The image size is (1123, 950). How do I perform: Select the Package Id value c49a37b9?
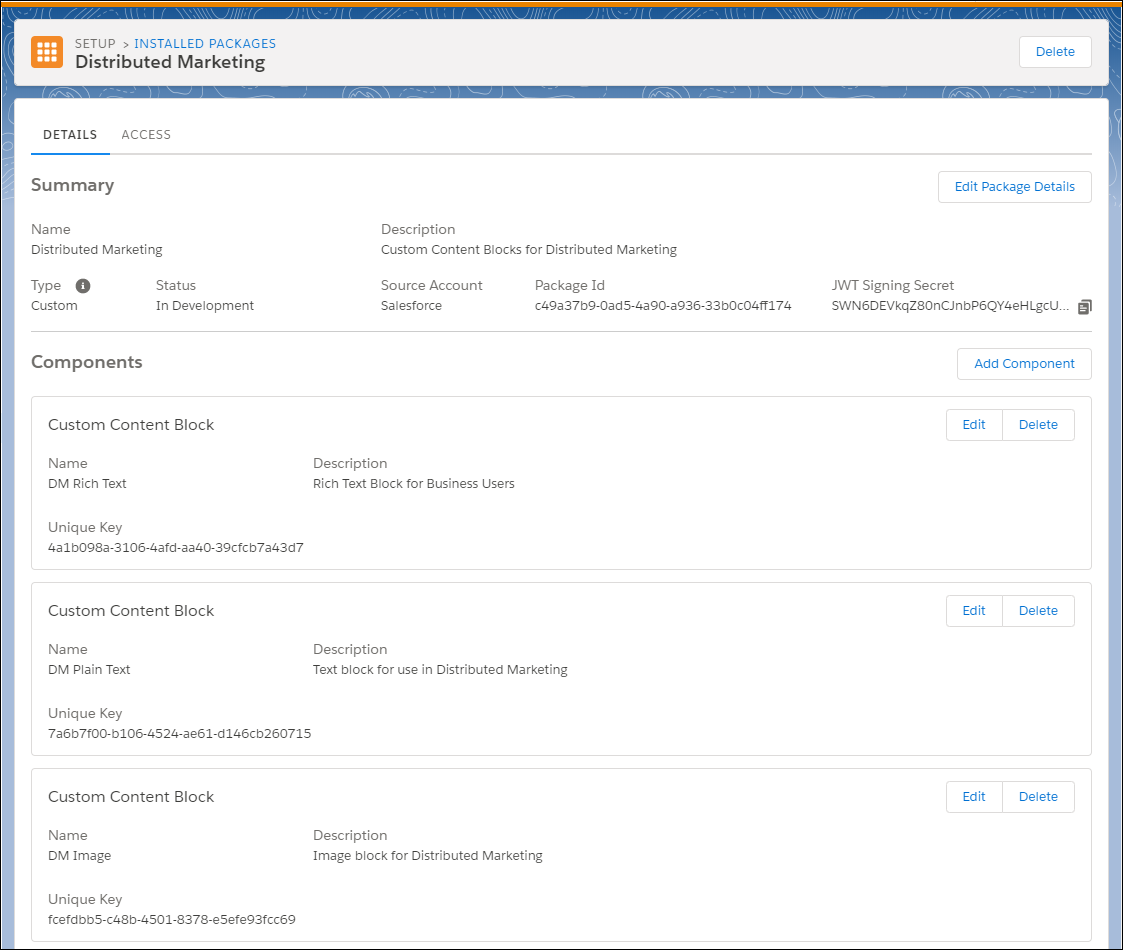[x=662, y=306]
